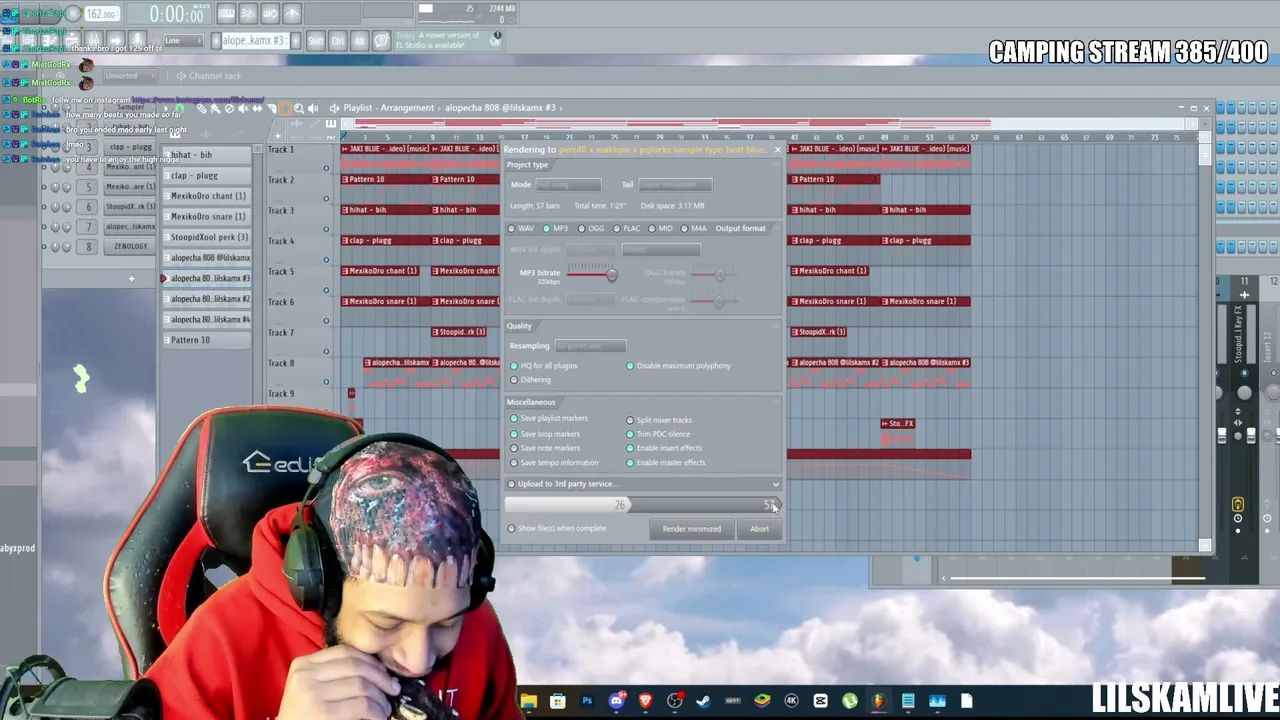The width and height of the screenshot is (1280, 720).
Task: Click the tempo field showing 162
Action: point(102,14)
